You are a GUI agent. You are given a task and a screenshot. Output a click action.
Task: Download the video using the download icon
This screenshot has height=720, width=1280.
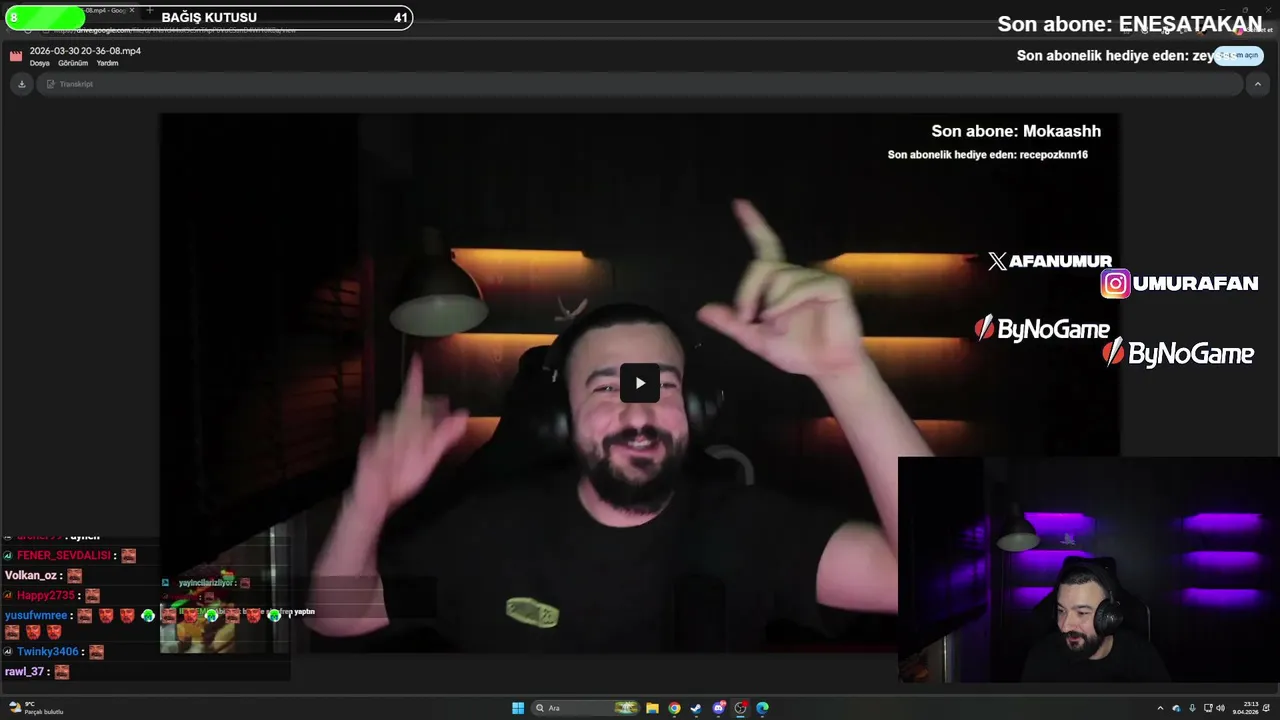tap(21, 84)
